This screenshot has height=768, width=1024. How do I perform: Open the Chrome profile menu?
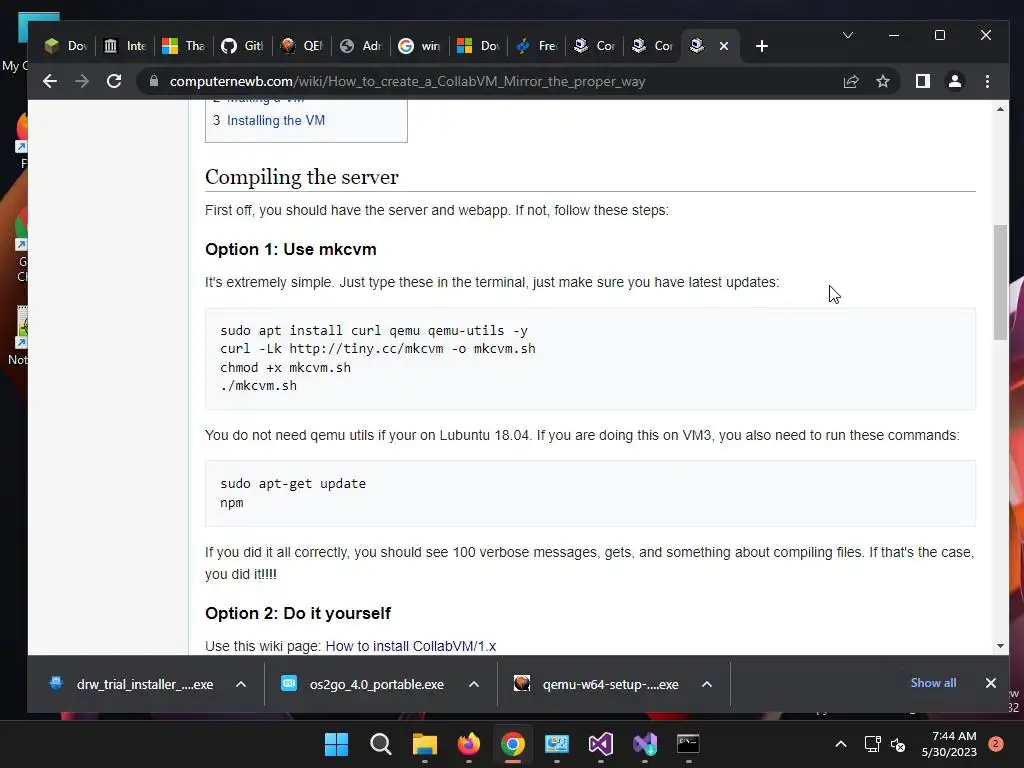point(955,81)
